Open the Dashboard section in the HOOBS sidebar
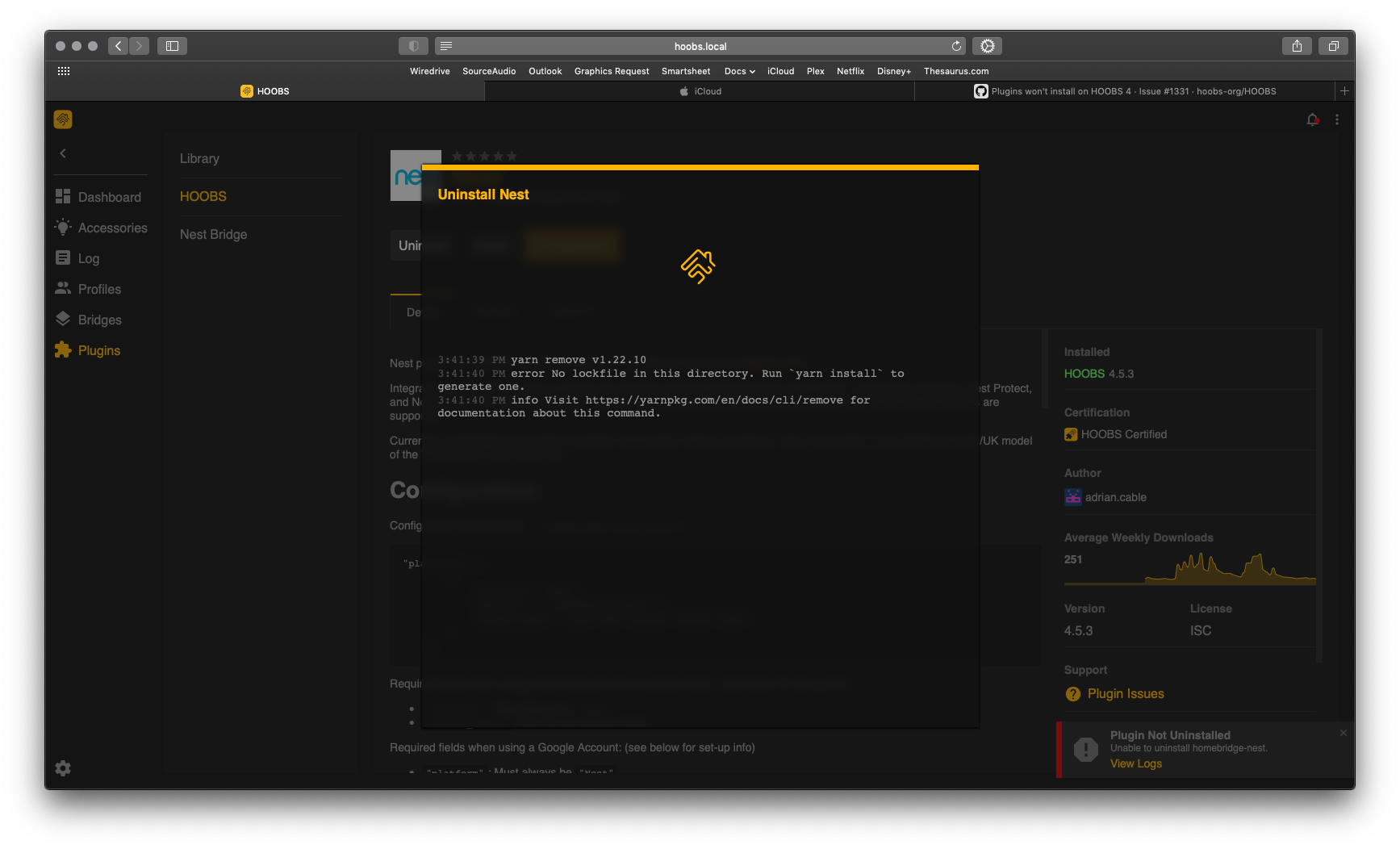 pos(109,196)
